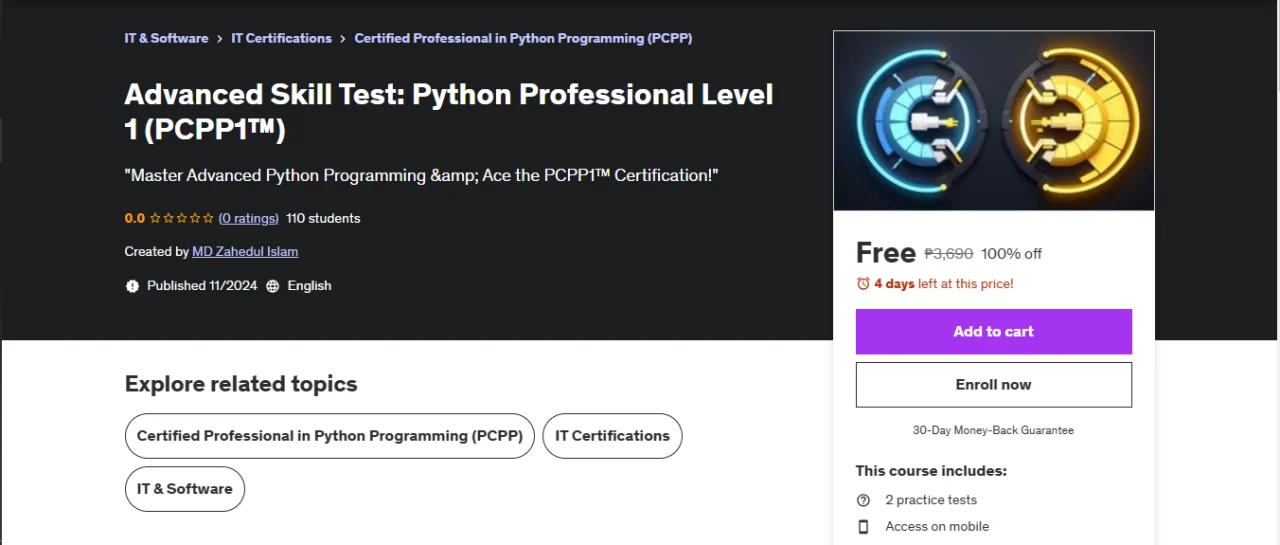Click the course title heading text
1280x545 pixels.
tap(449, 111)
